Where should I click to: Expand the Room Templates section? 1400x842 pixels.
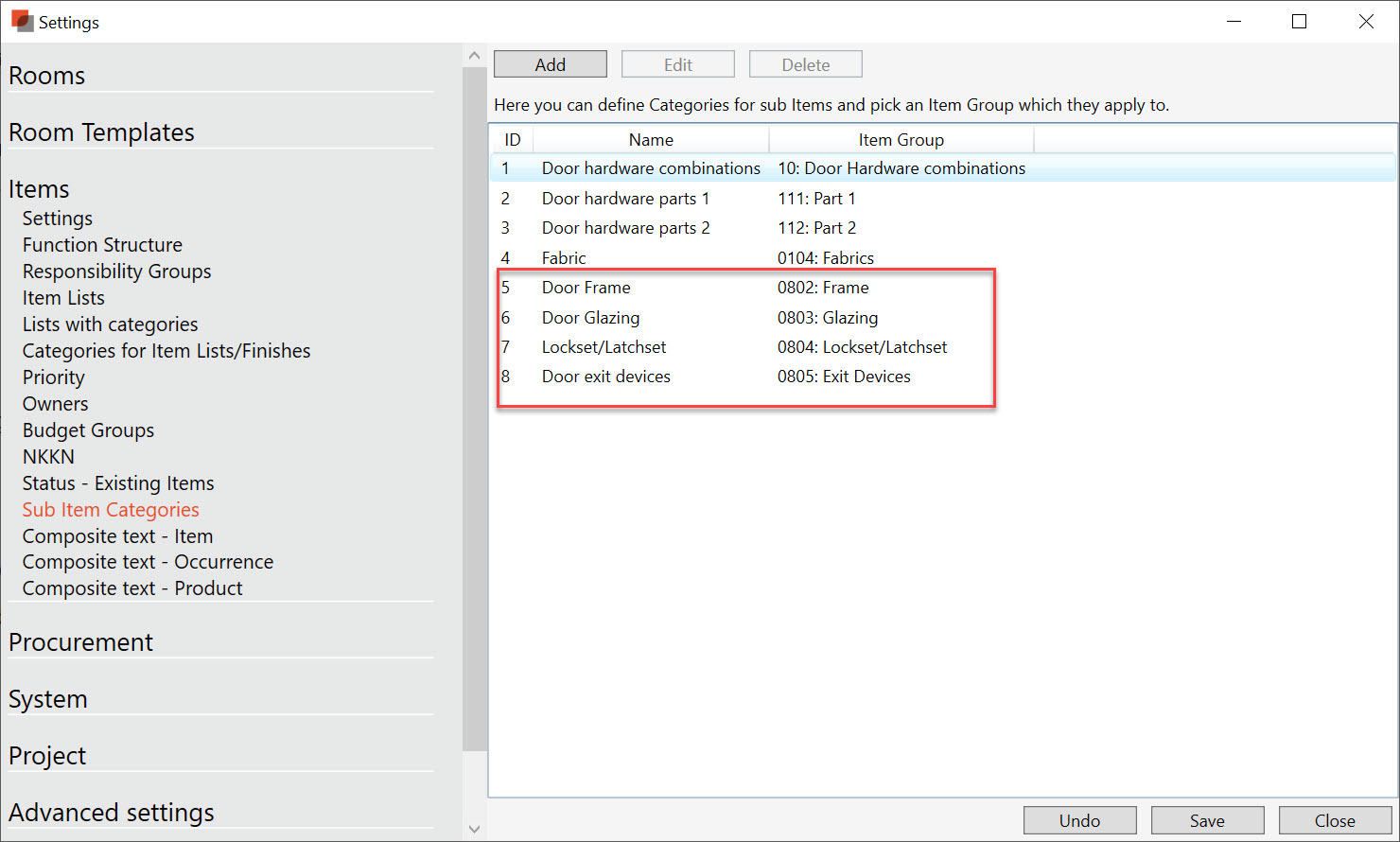pos(101,132)
